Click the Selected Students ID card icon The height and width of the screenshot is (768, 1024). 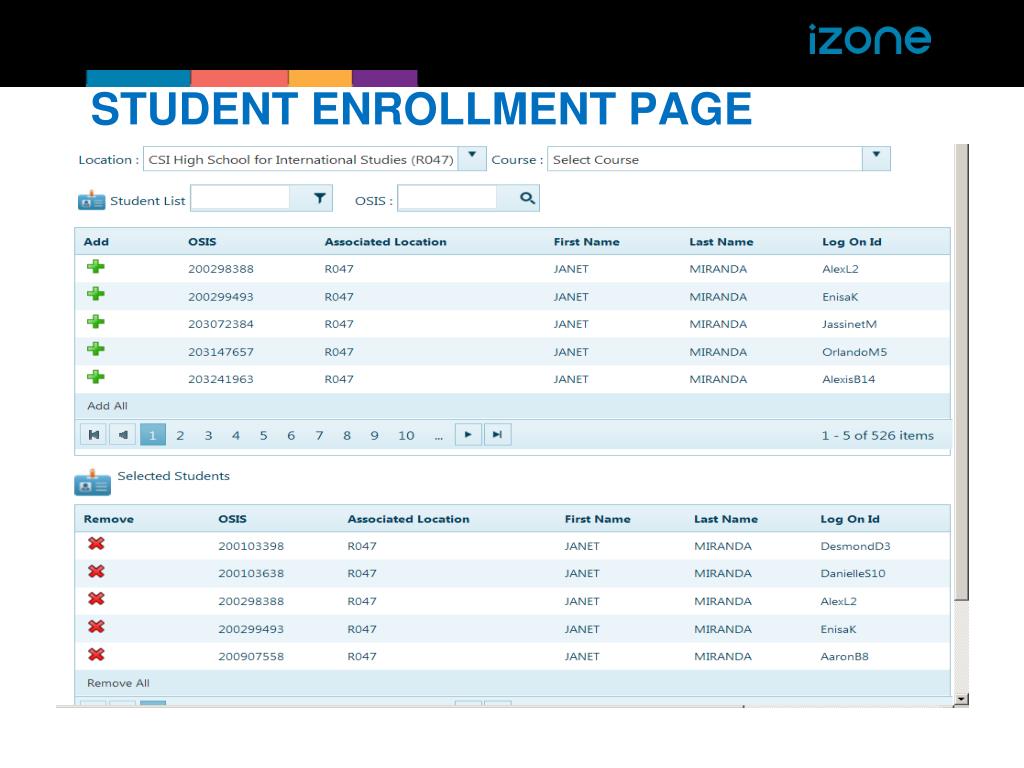[92, 483]
